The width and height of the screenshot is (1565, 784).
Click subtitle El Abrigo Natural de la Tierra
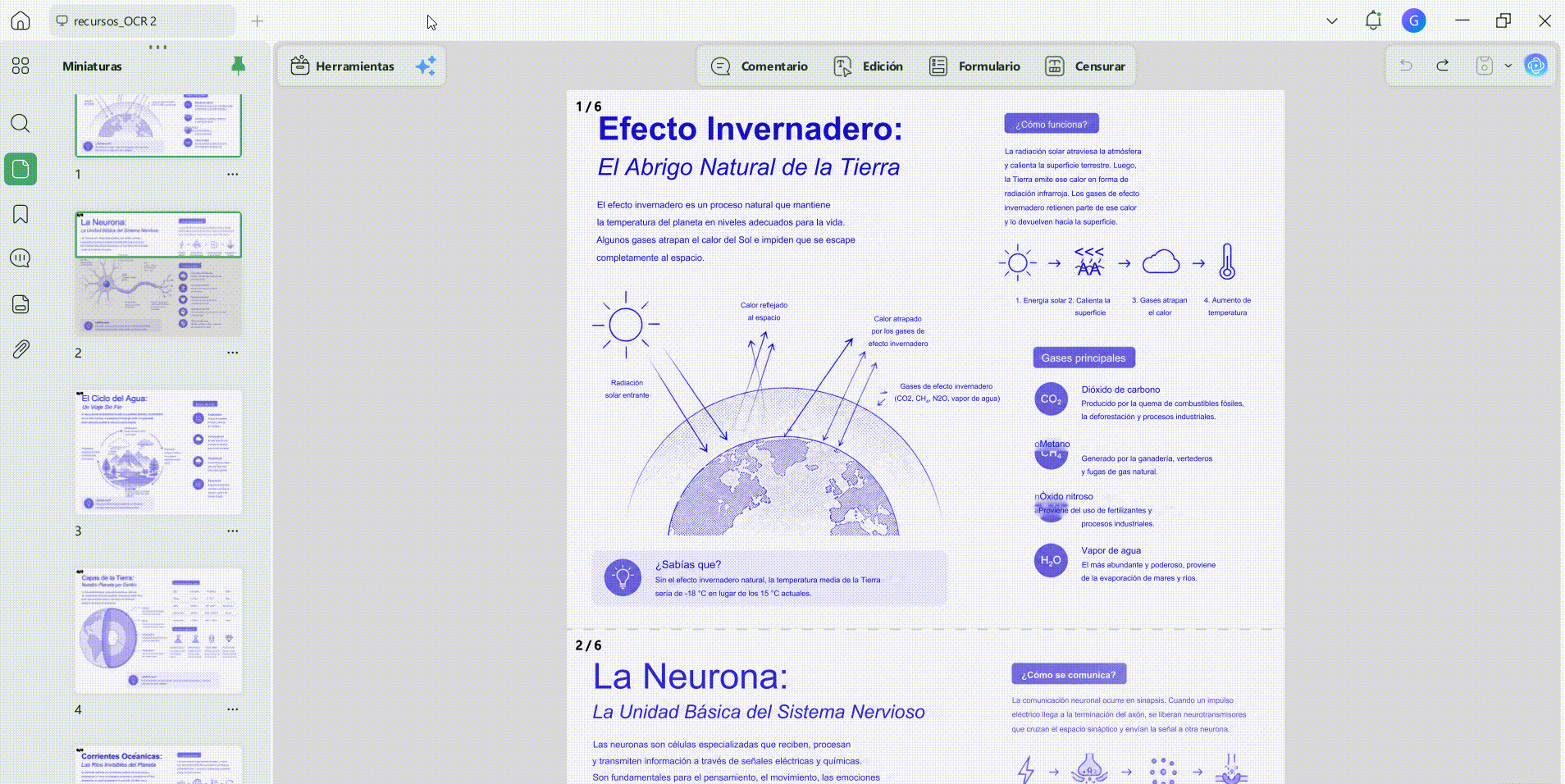(x=748, y=167)
